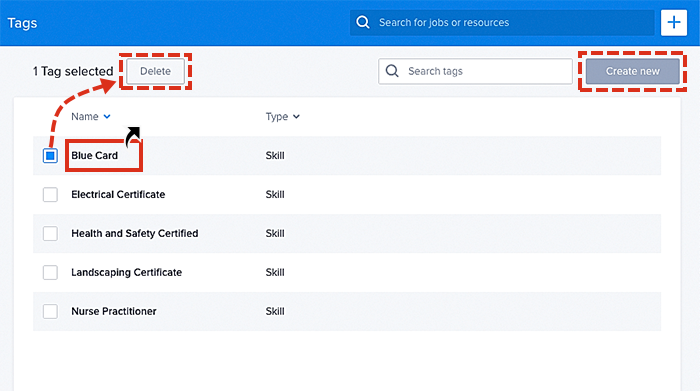The image size is (700, 391).
Task: Focus the Search for jobs or resources field
Action: [x=502, y=22]
